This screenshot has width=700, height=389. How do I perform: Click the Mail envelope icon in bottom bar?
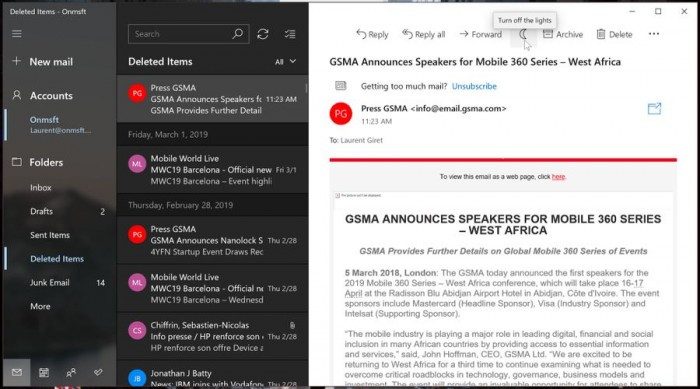point(17,372)
